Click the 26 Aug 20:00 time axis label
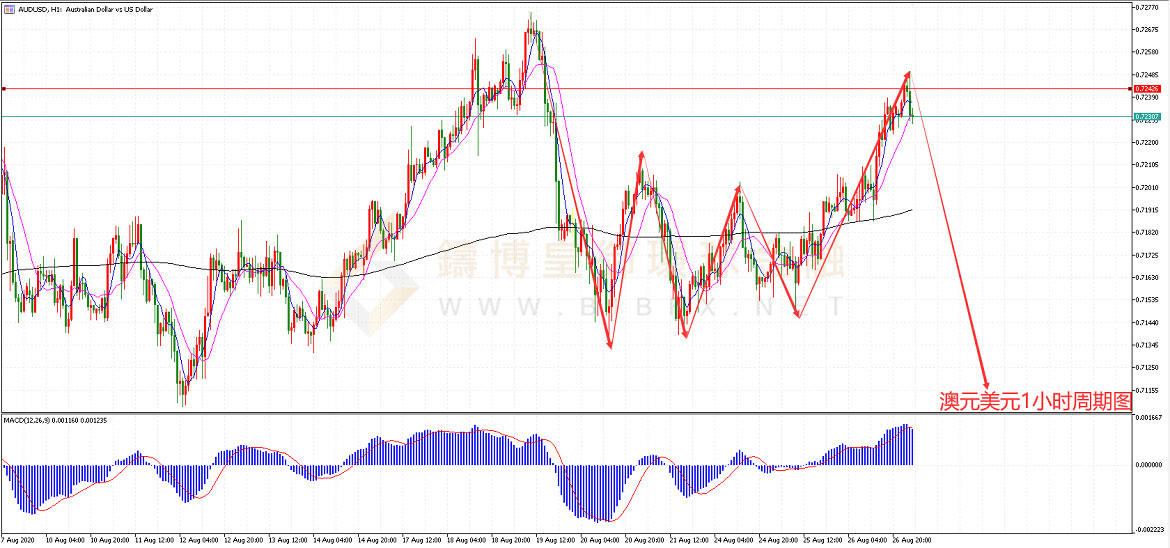This screenshot has width=1170, height=548. point(912,540)
